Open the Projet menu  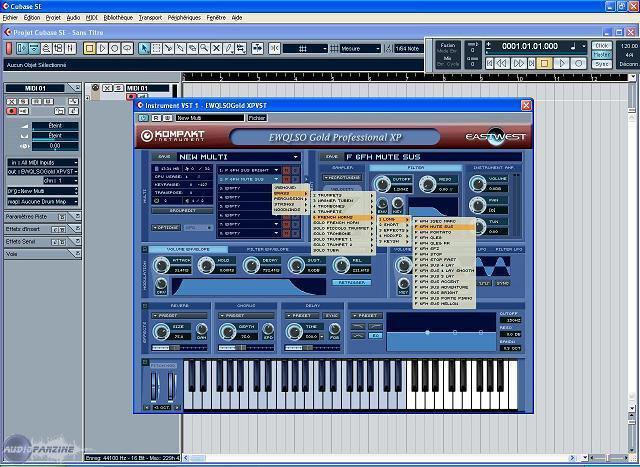pos(53,18)
